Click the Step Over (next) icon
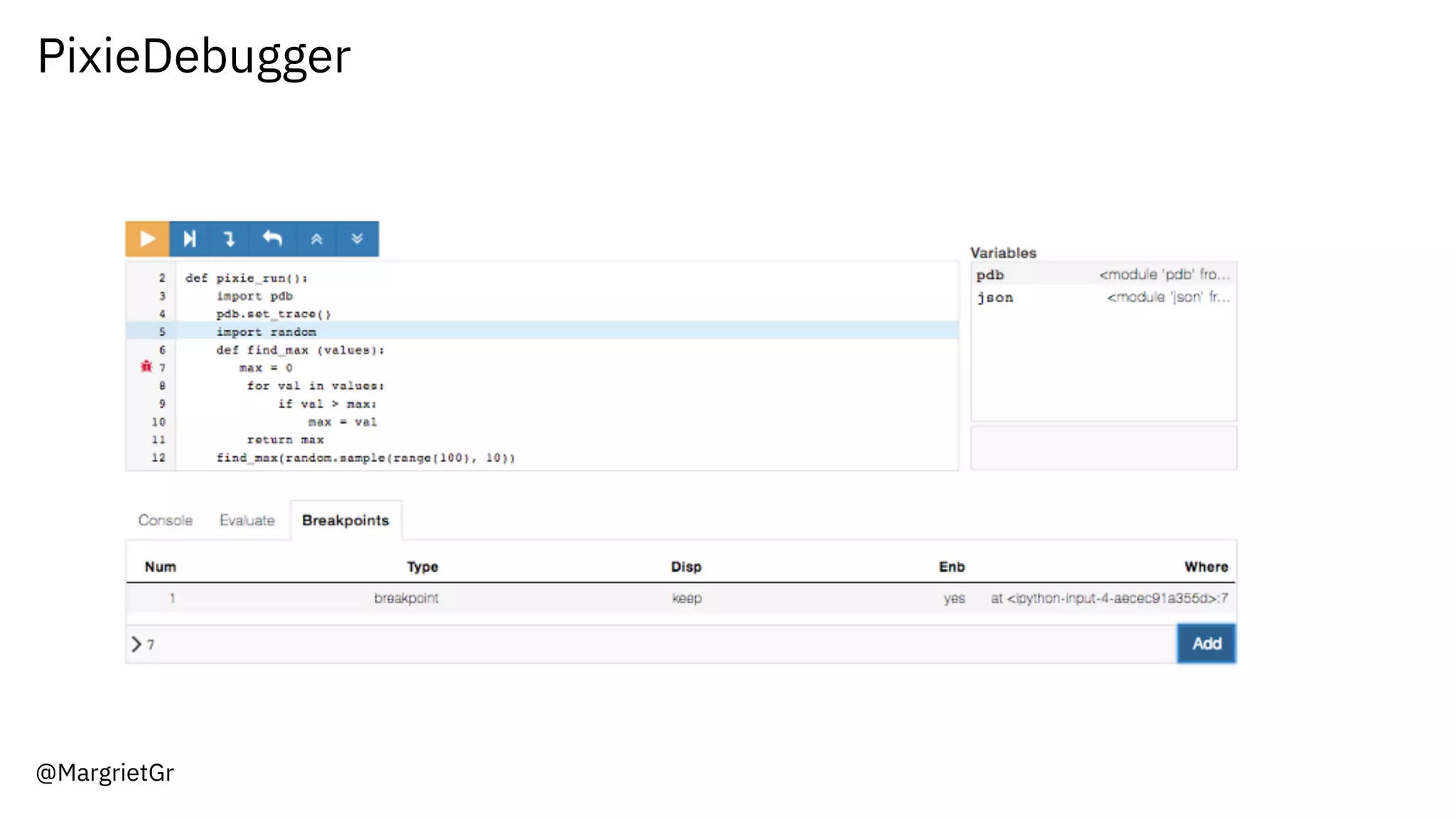1456x819 pixels. [x=189, y=239]
